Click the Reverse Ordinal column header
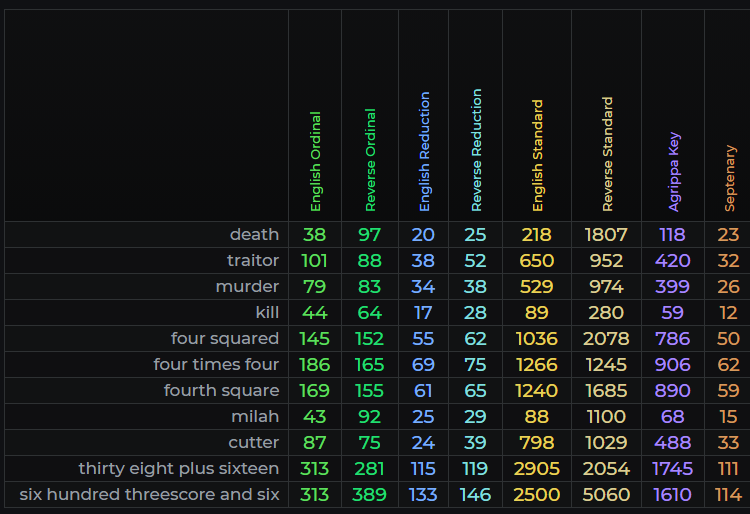The height and width of the screenshot is (514, 750). click(x=370, y=160)
